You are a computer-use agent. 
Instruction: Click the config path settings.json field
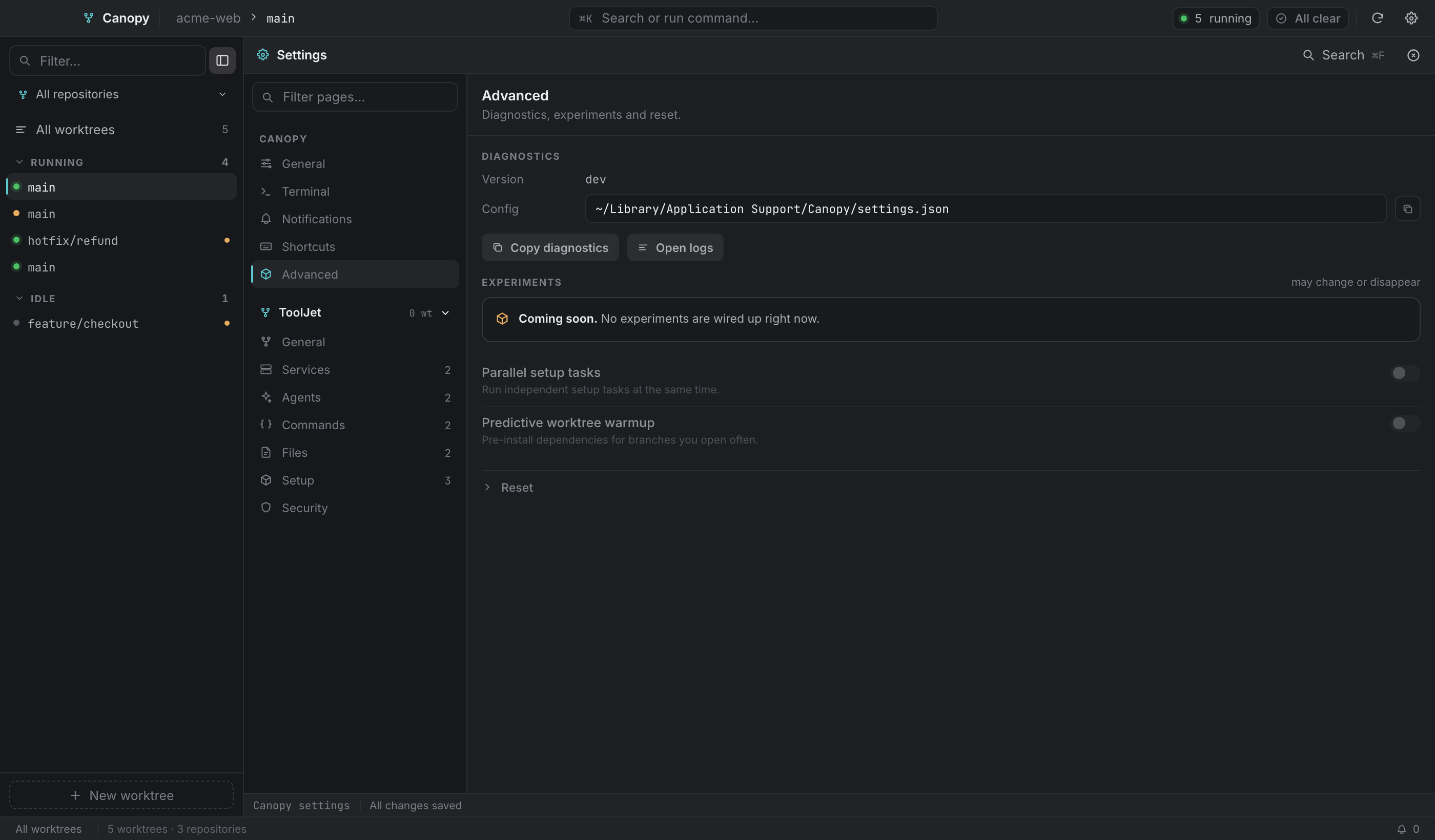click(x=985, y=209)
